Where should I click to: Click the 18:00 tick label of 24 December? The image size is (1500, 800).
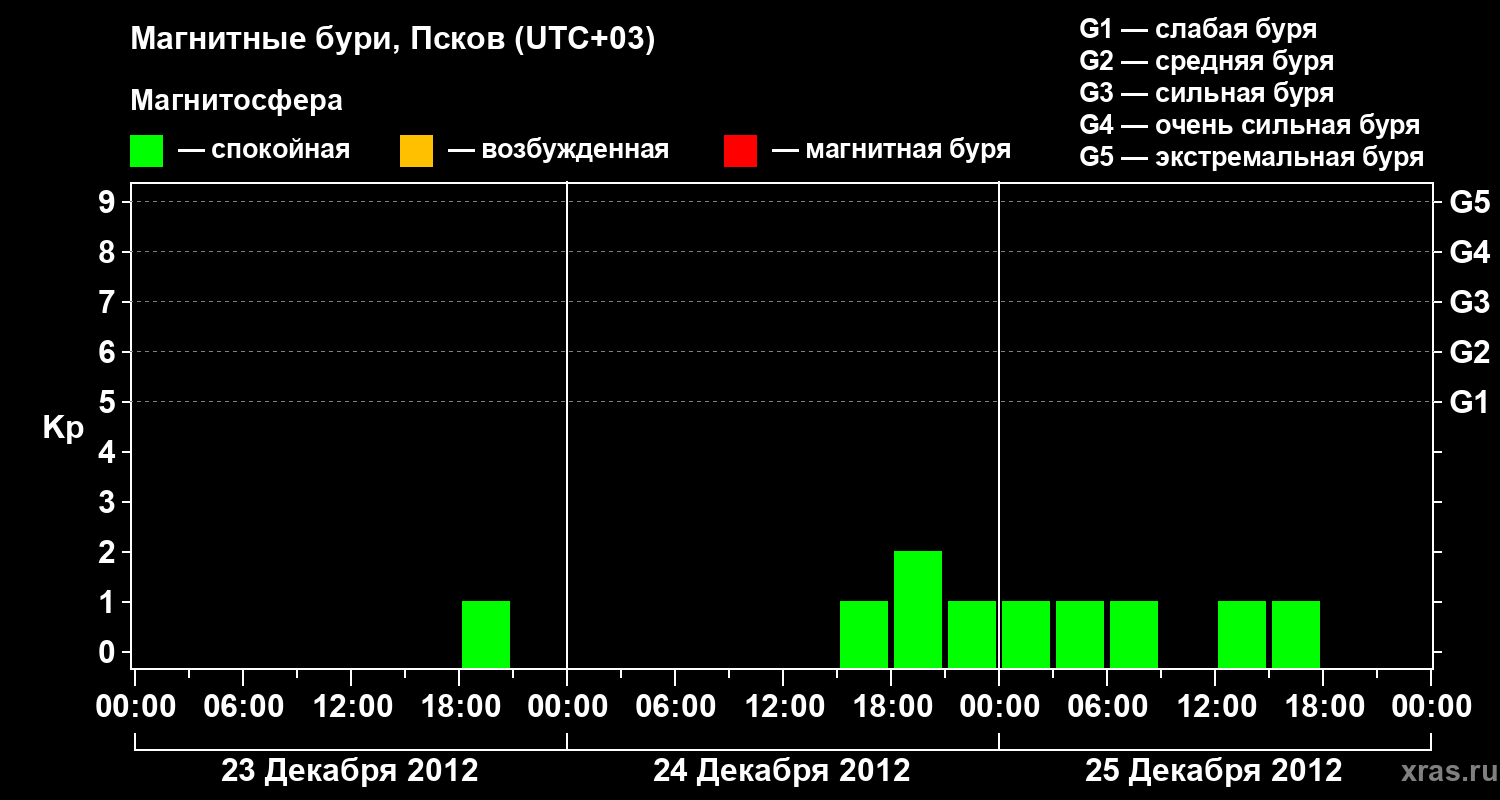pos(891,706)
